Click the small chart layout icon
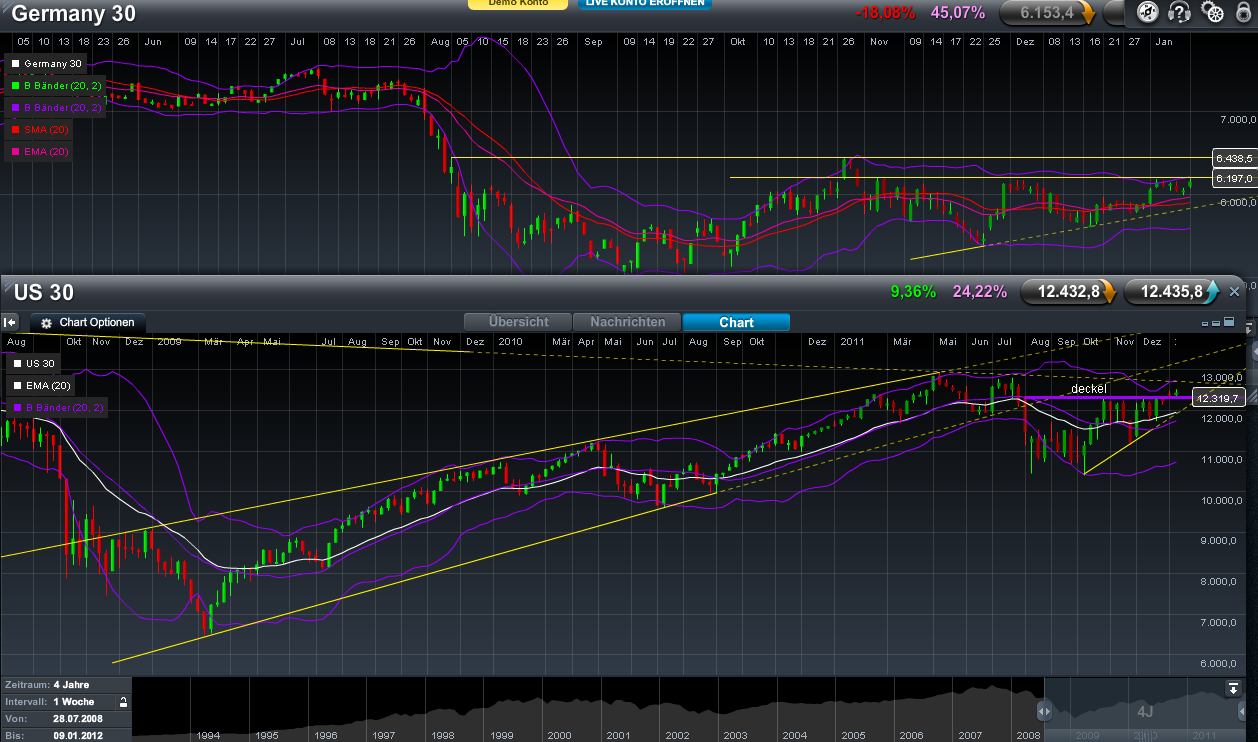 1204,323
